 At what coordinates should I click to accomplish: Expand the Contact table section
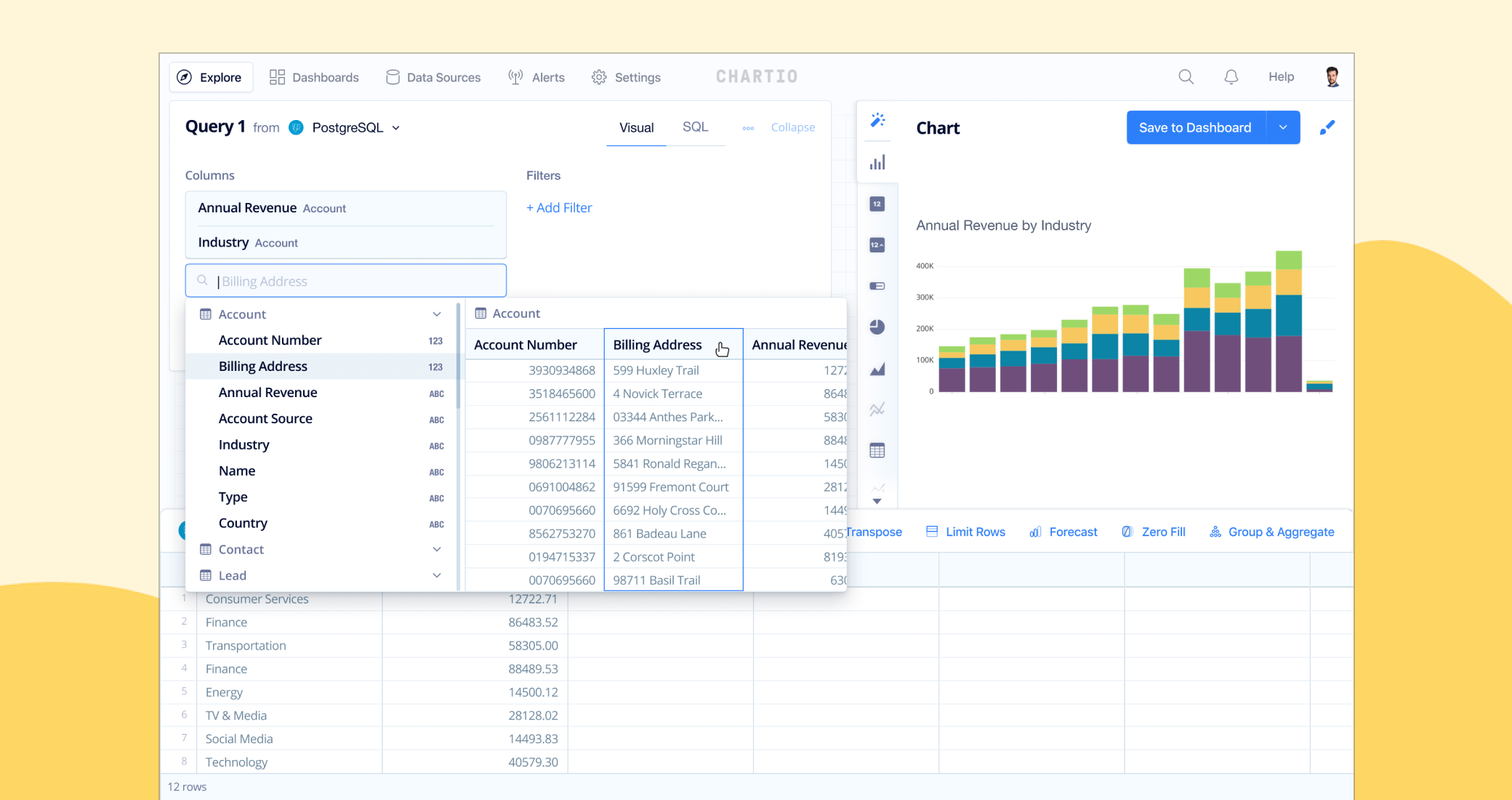(x=438, y=549)
